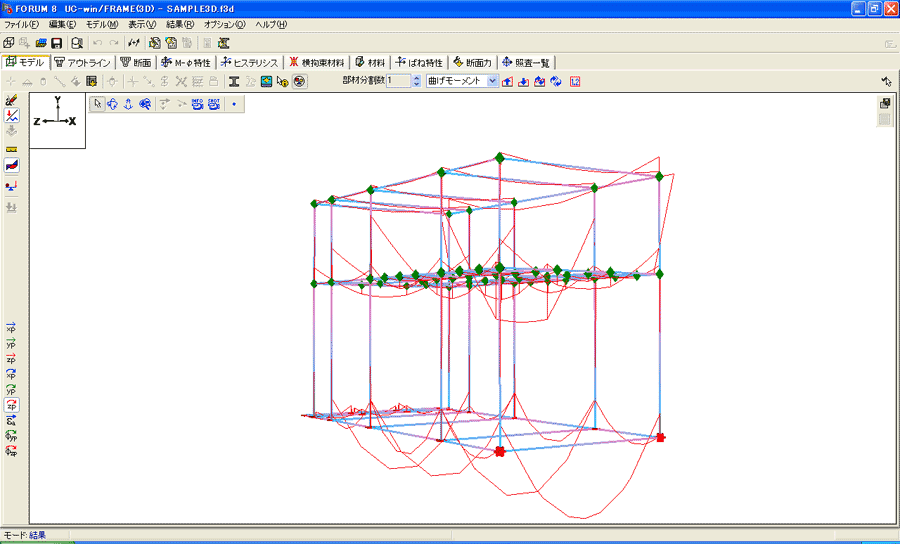Switch to the 断面力 tab
The image size is (900, 544).
pyautogui.click(x=472, y=63)
